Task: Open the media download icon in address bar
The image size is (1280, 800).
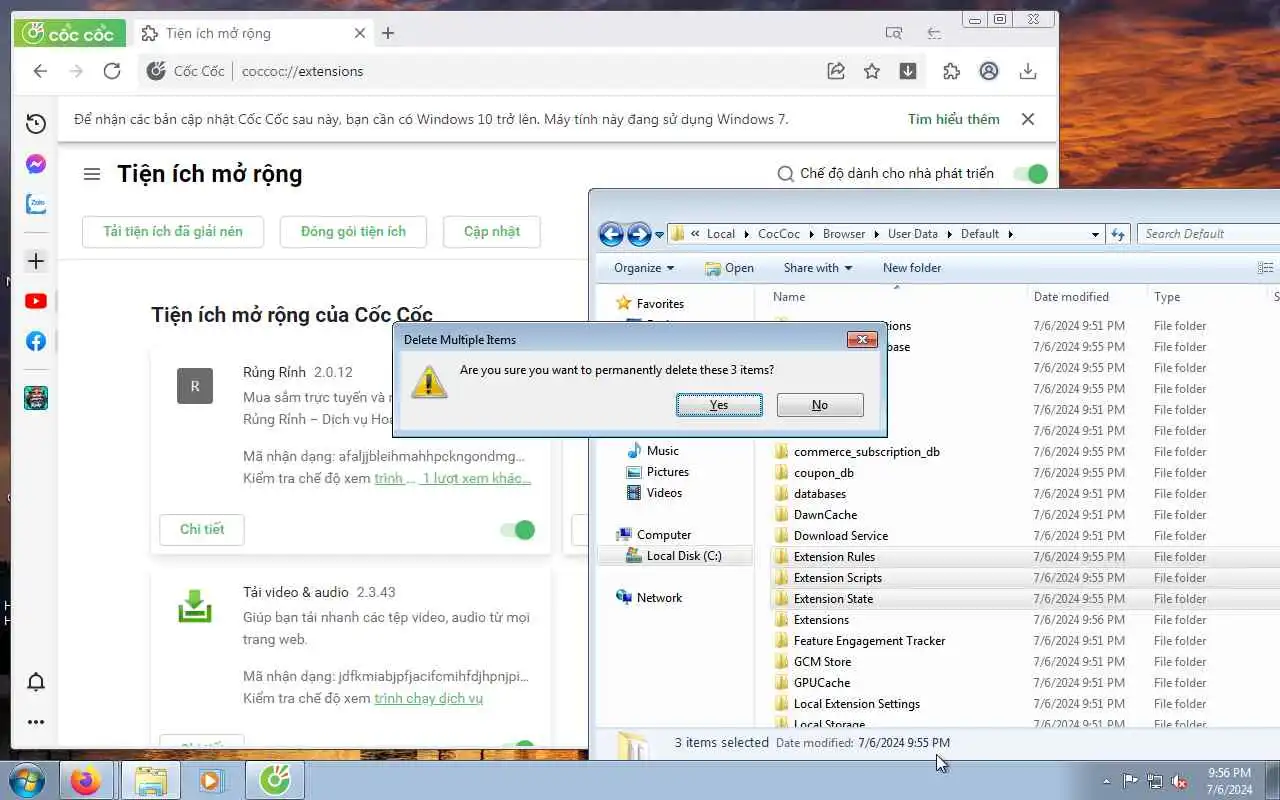Action: [908, 71]
